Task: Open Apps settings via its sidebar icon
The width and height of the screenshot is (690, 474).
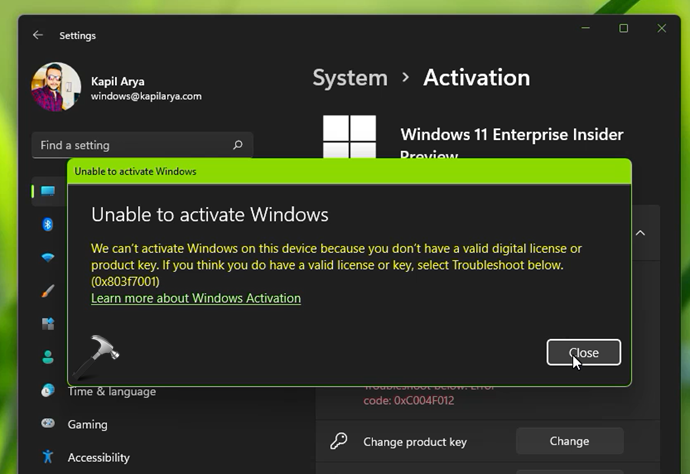Action: click(x=47, y=324)
